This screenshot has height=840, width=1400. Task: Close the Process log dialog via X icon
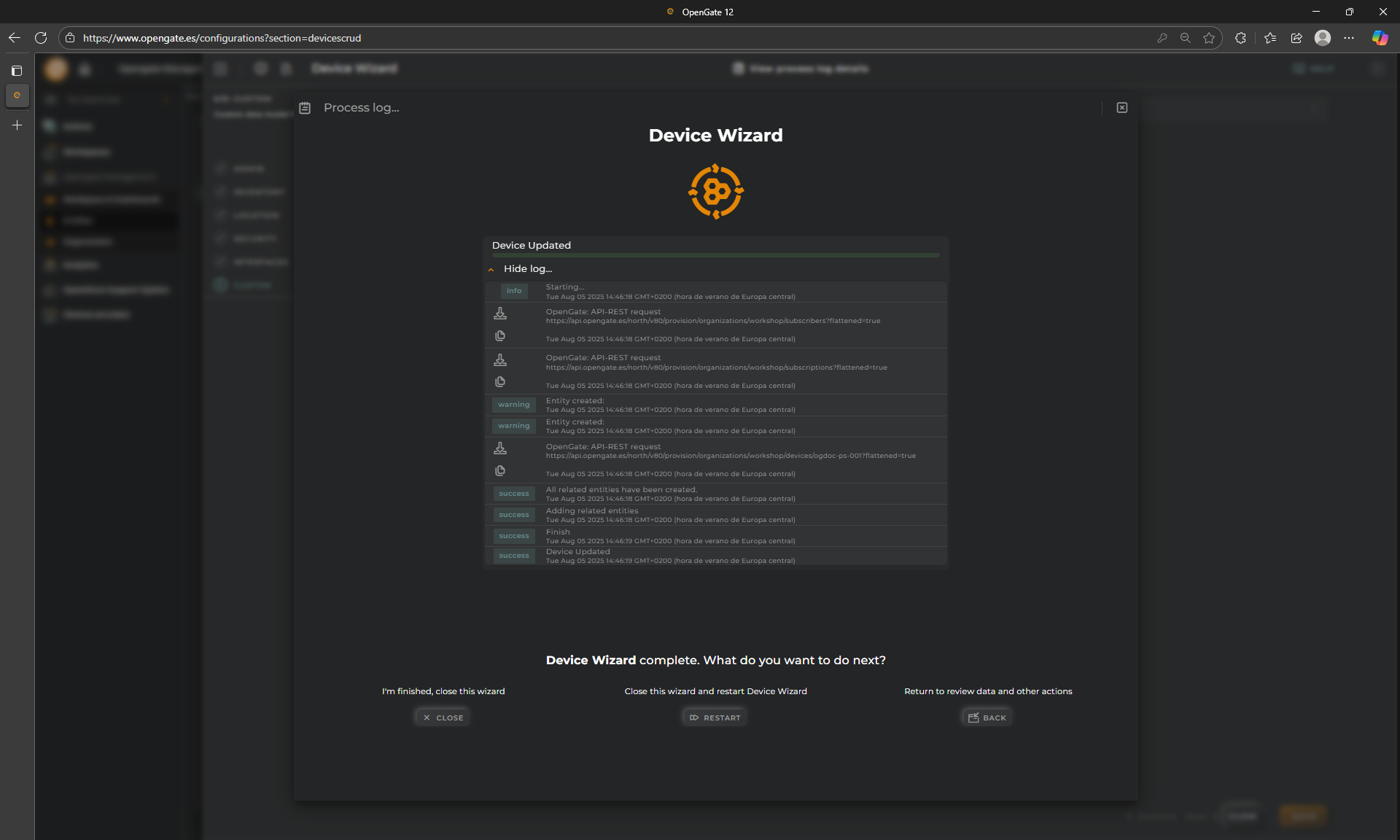click(1122, 108)
